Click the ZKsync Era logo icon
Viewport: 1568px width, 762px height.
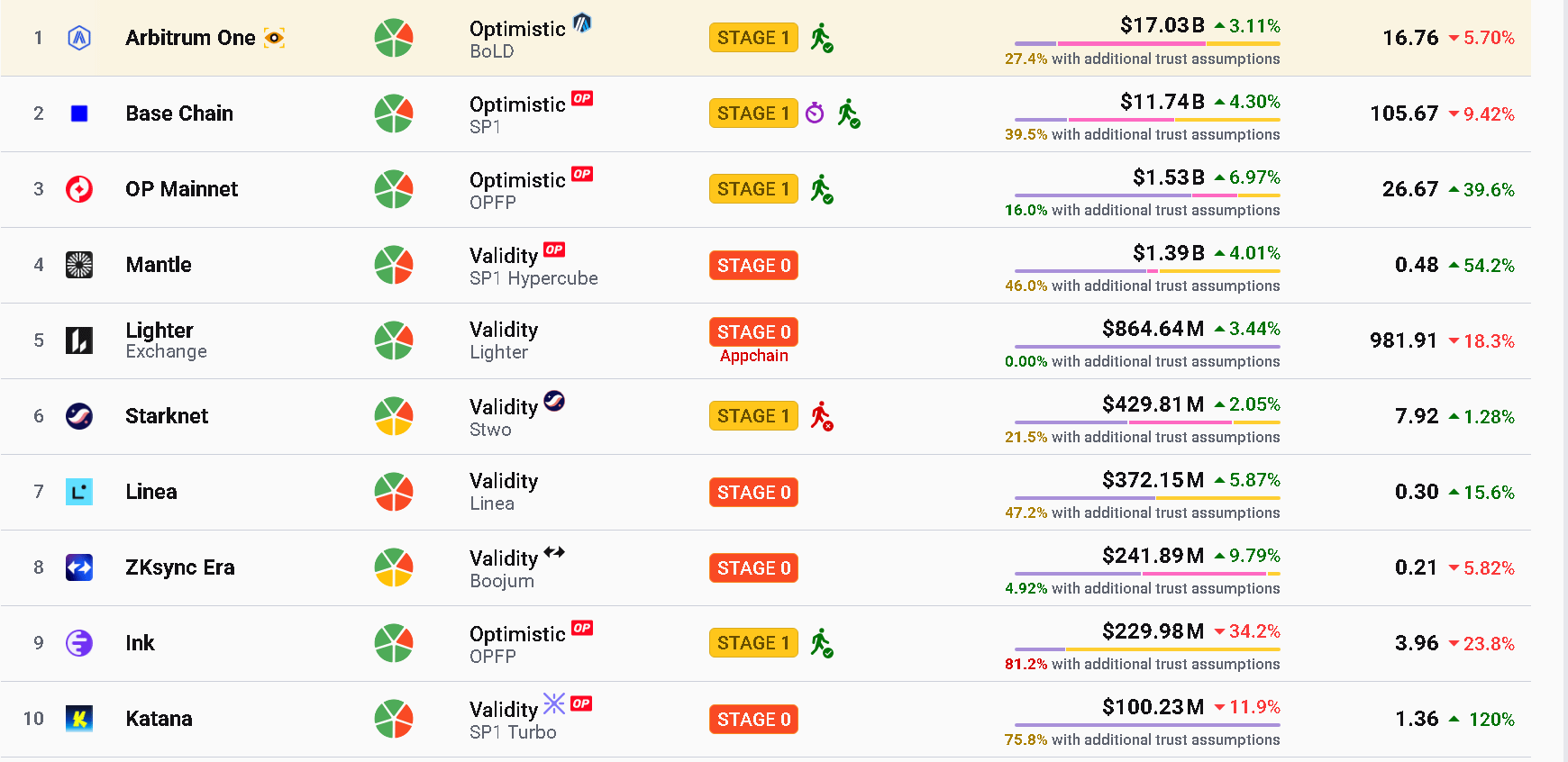click(x=79, y=567)
